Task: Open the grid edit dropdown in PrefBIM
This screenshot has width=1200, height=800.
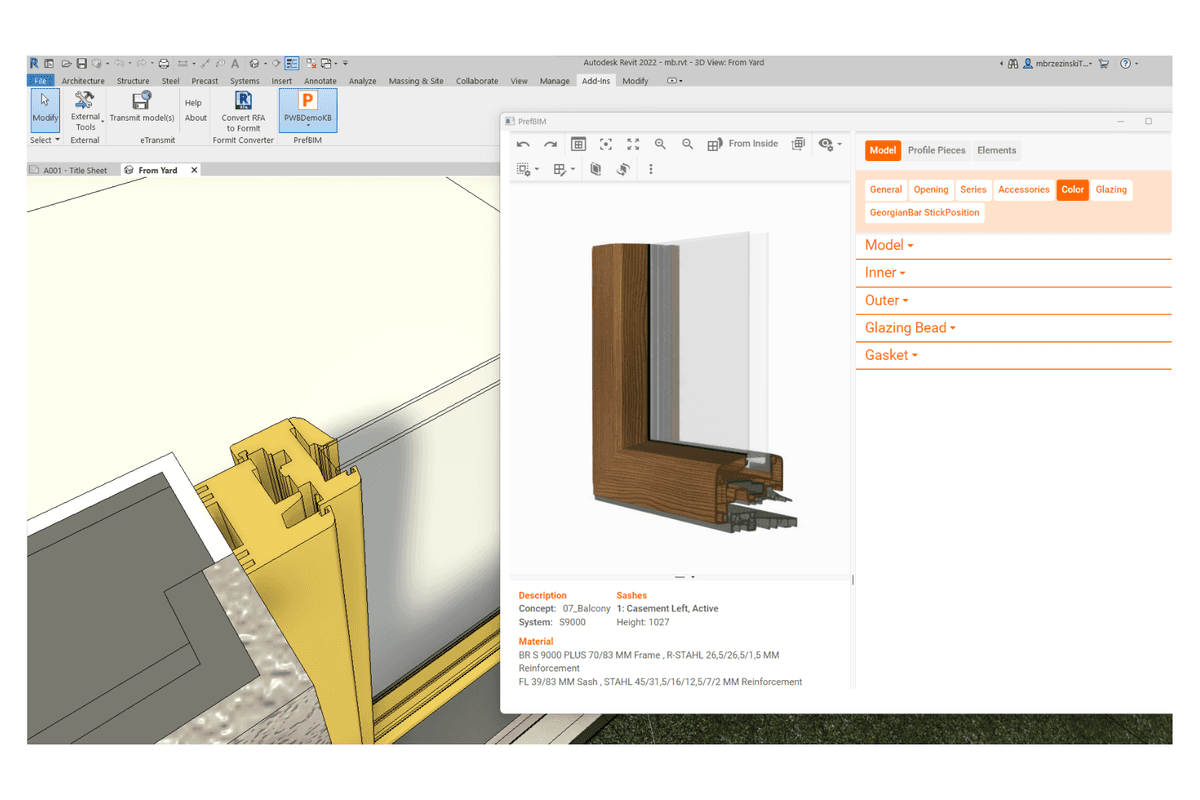Action: (x=564, y=170)
